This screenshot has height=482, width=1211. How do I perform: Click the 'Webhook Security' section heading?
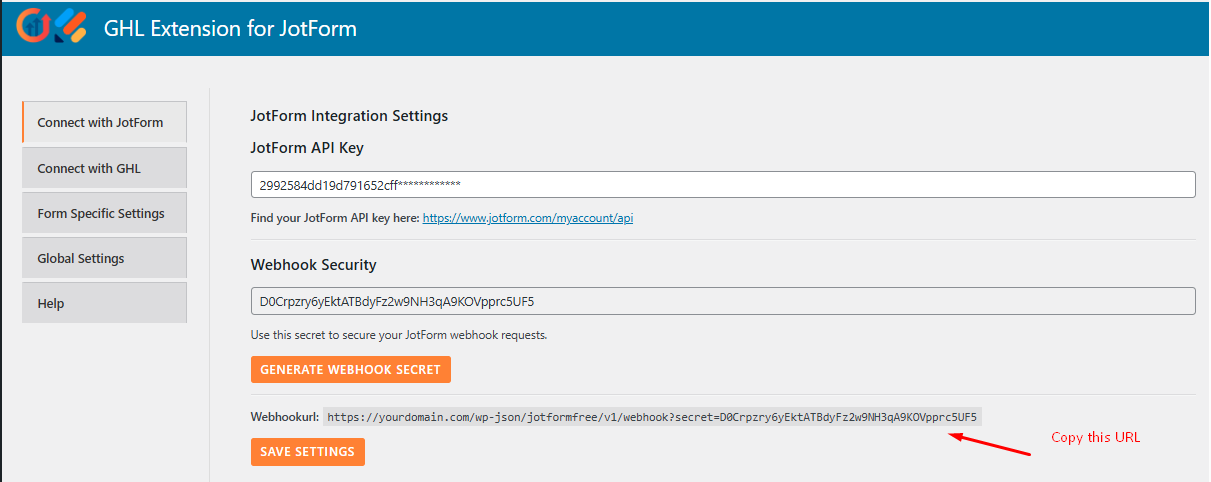point(313,265)
